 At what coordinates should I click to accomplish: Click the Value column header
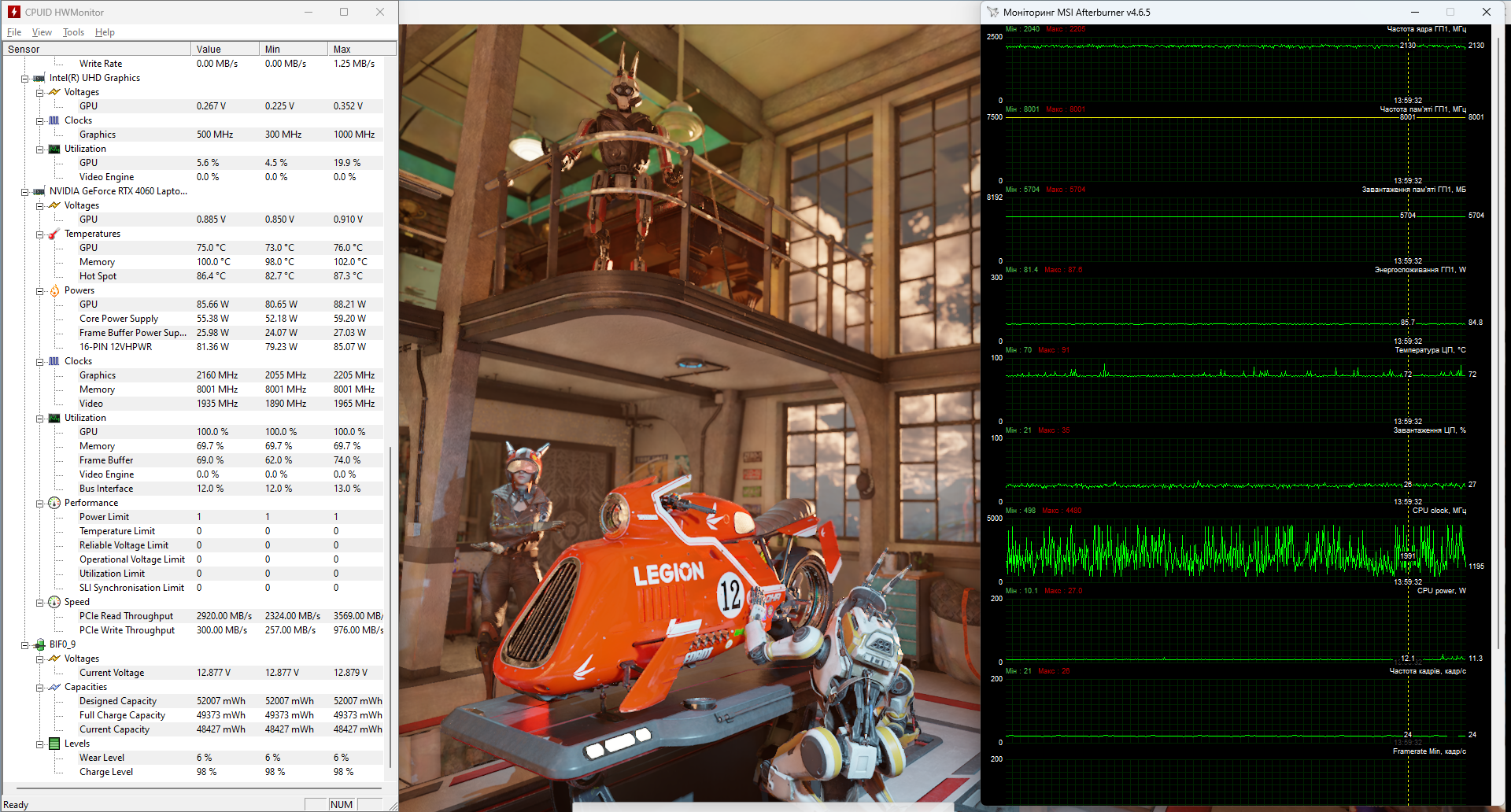(224, 49)
